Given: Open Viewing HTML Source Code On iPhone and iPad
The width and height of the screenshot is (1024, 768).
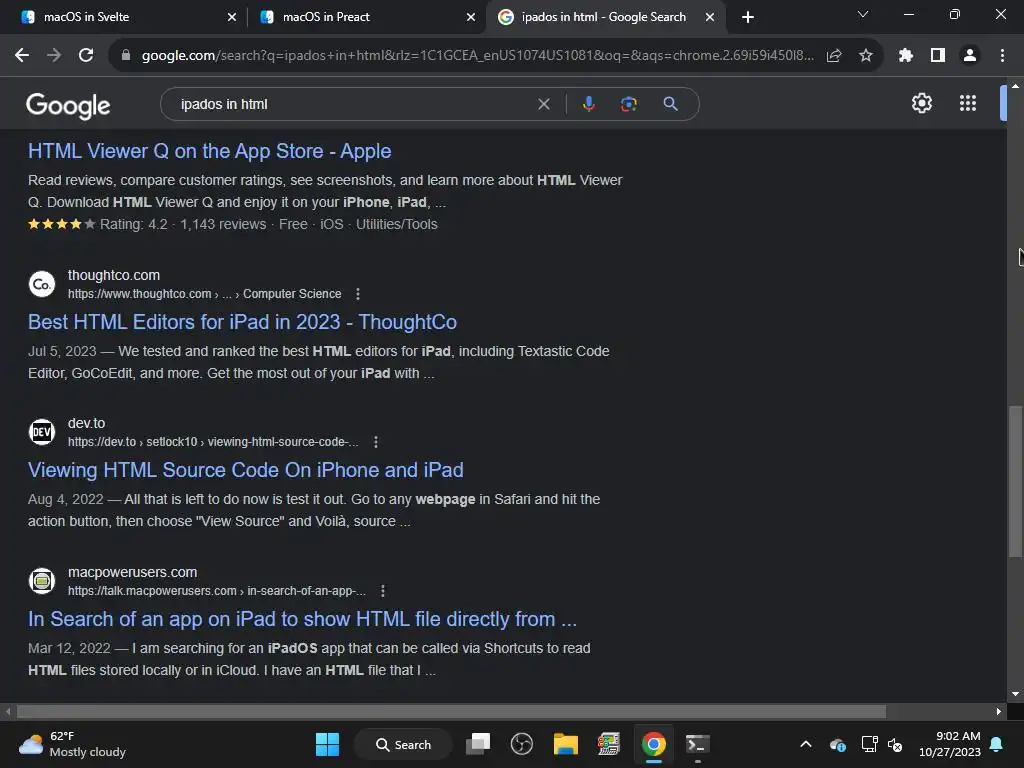Looking at the screenshot, I should (x=246, y=470).
